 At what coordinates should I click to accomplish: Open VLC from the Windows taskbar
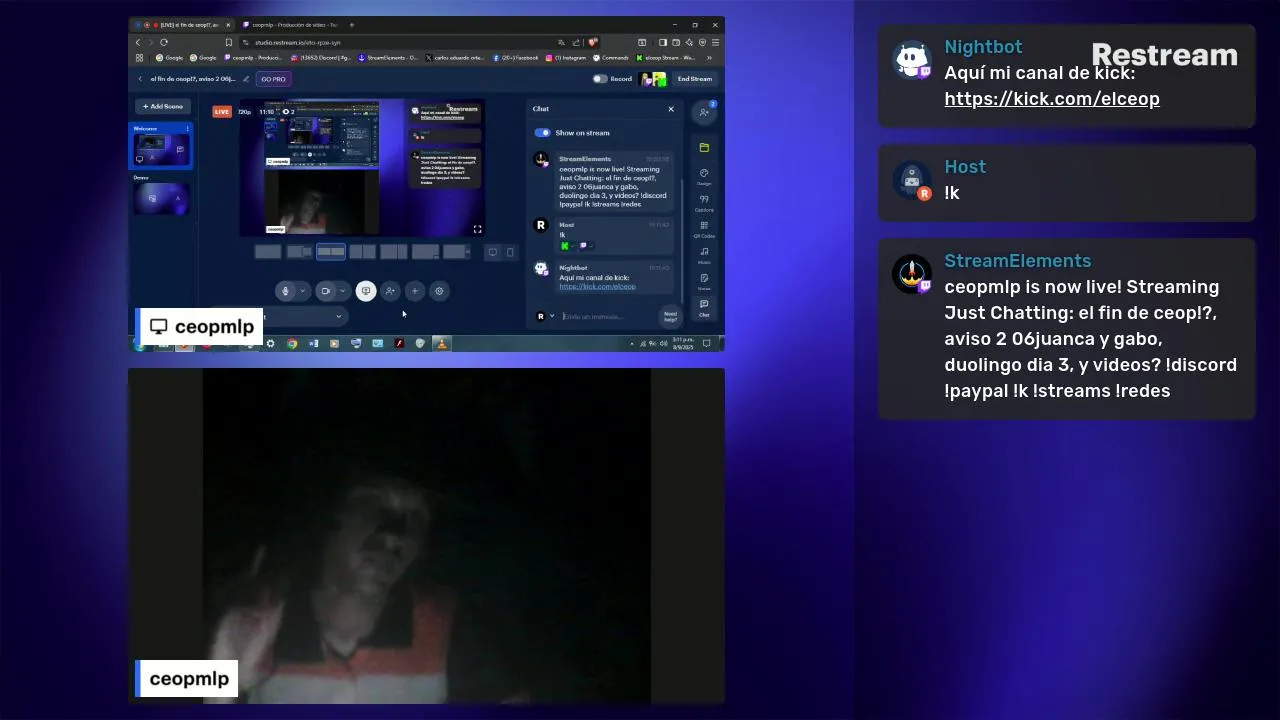pos(442,343)
